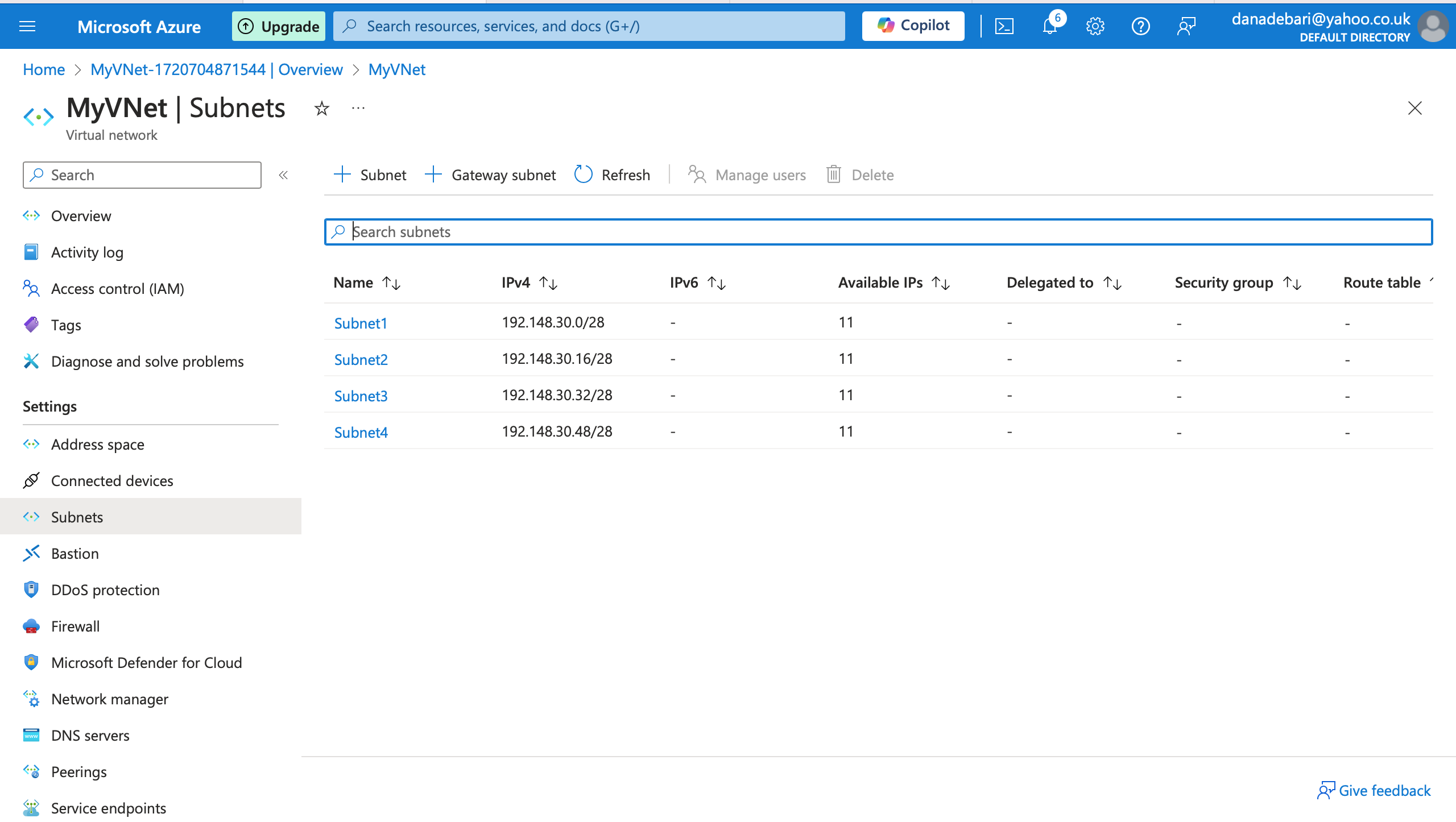Click the feedback icon in header
The width and height of the screenshot is (1456, 822).
(x=1186, y=26)
